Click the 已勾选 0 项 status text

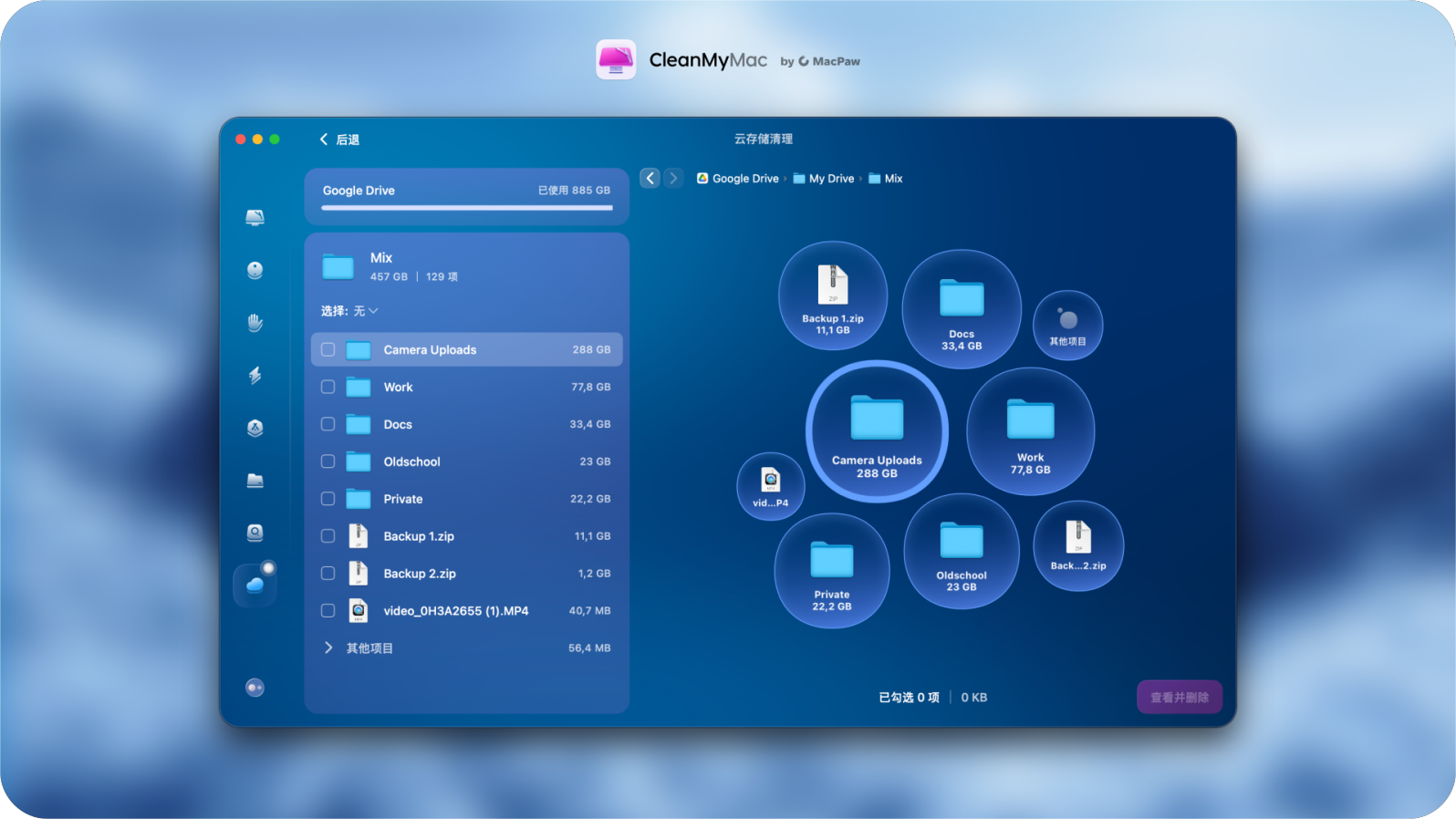point(909,698)
